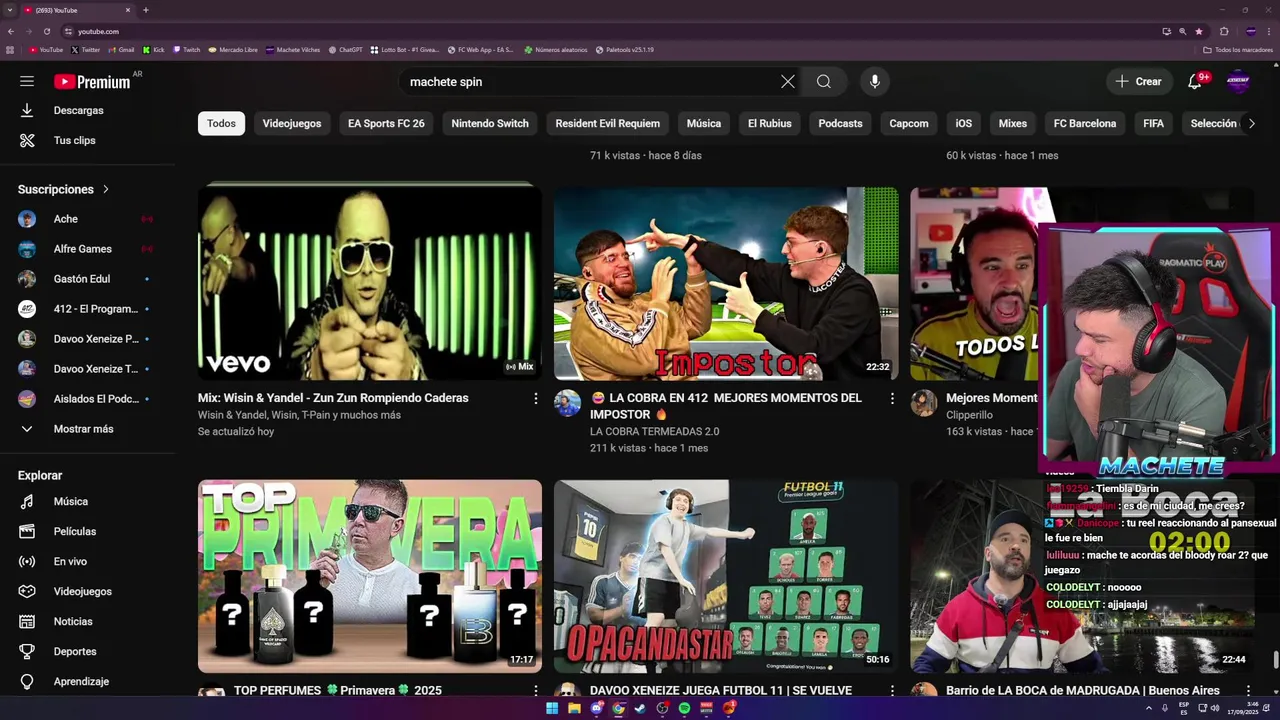Open Spotify from the taskbar
The image size is (1280, 720).
(x=684, y=708)
